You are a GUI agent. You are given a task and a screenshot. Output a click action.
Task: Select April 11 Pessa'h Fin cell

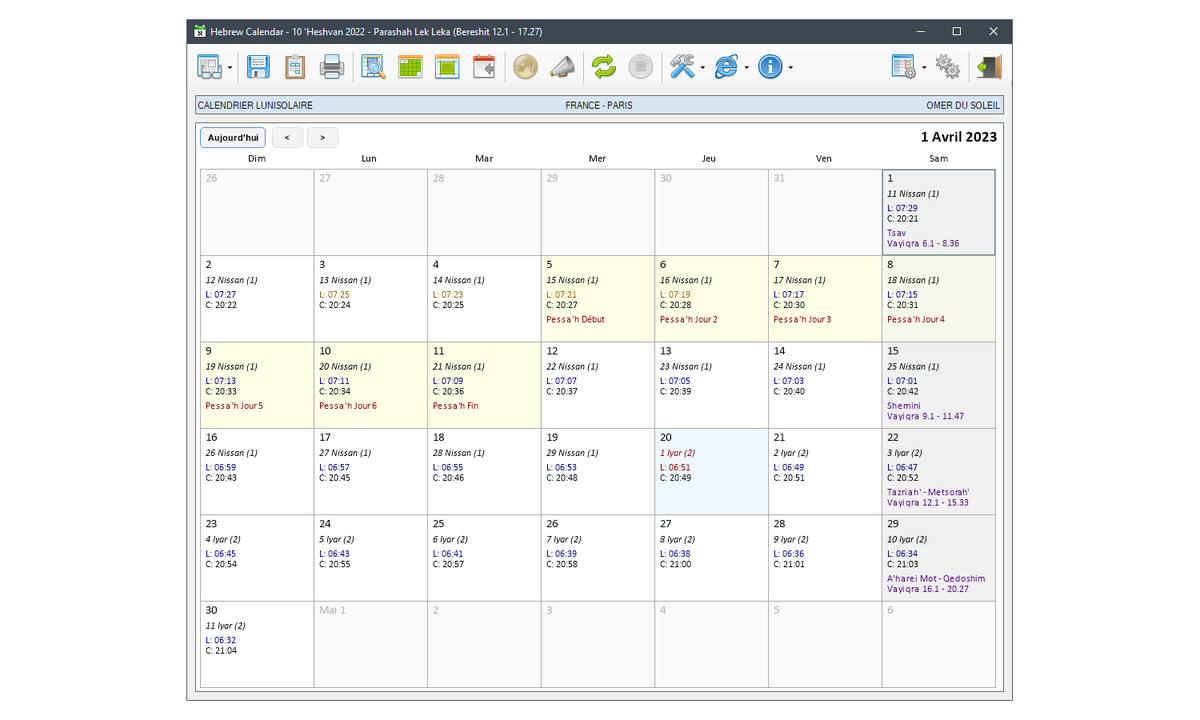coord(484,385)
